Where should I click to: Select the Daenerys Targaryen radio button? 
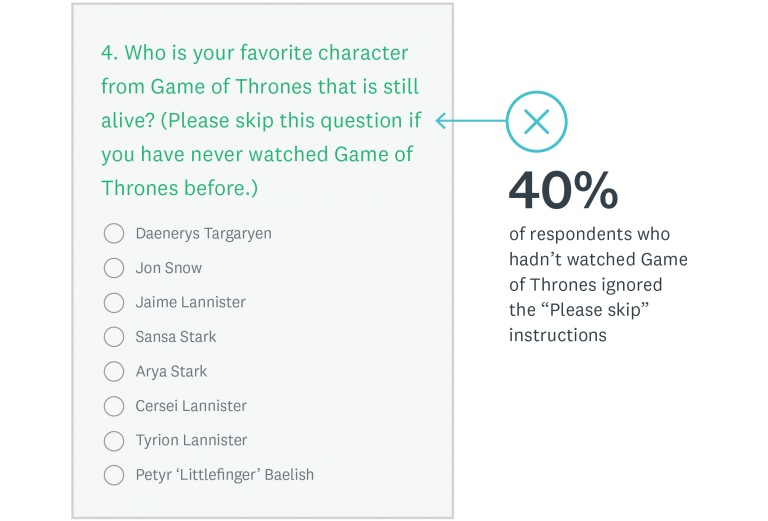click(114, 234)
